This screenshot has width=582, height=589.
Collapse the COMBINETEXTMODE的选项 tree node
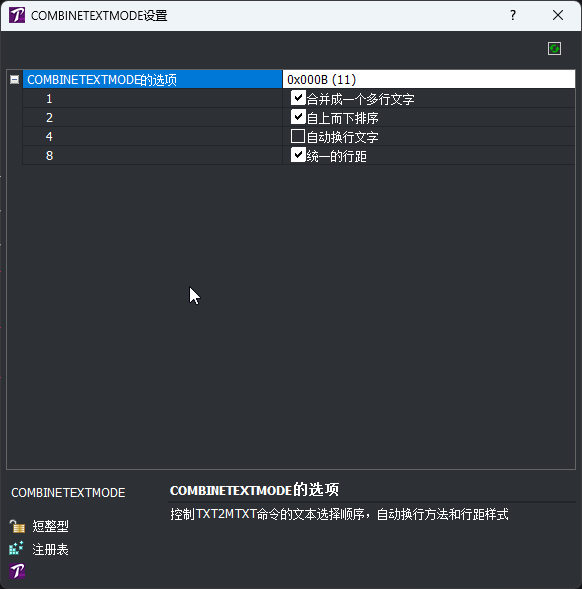click(14, 79)
